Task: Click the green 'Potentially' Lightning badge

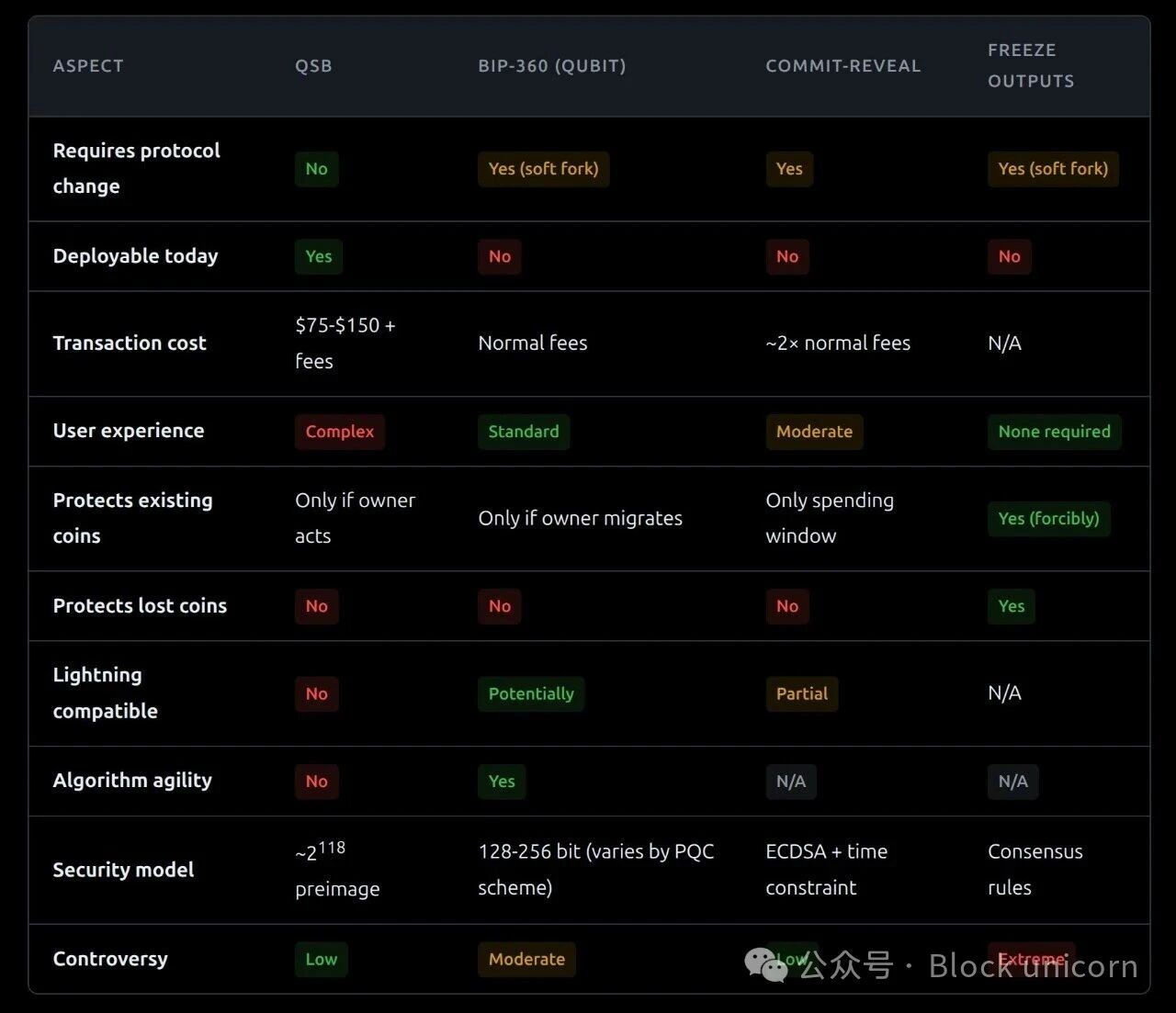Action: (530, 694)
